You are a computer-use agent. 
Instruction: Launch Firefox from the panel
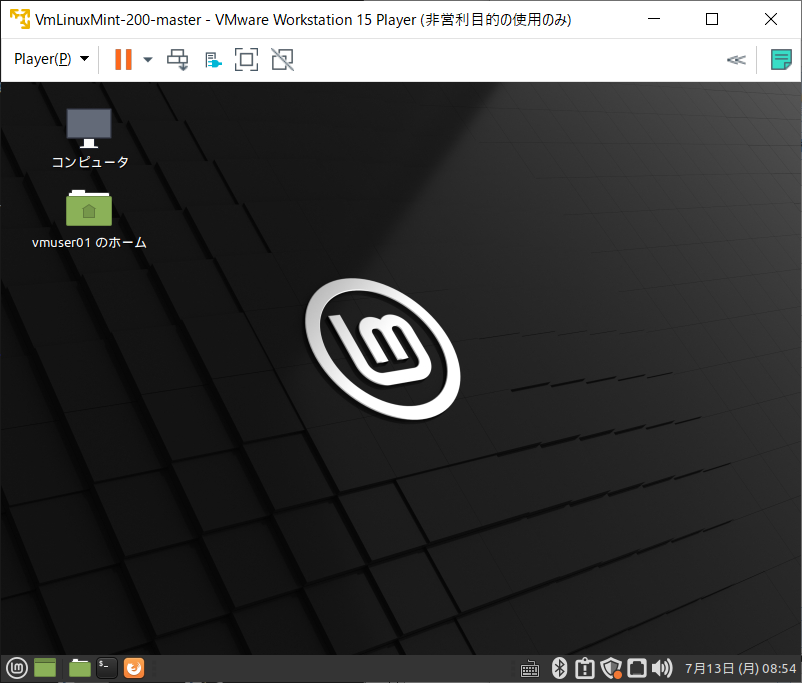(x=134, y=668)
